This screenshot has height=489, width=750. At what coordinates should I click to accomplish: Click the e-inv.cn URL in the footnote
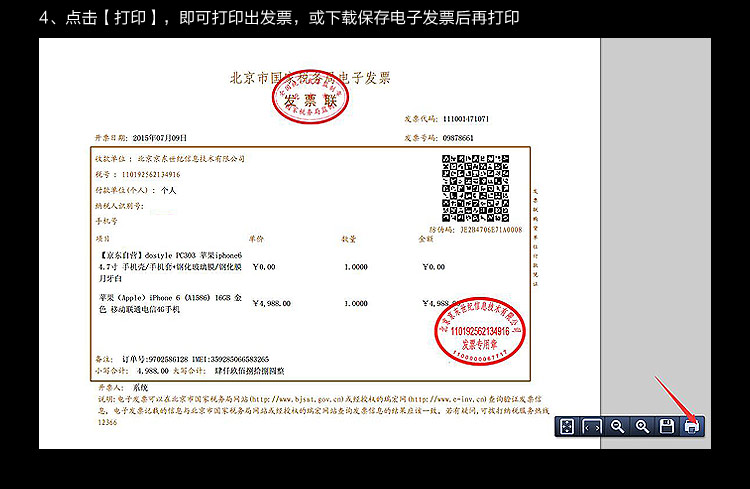coord(448,399)
